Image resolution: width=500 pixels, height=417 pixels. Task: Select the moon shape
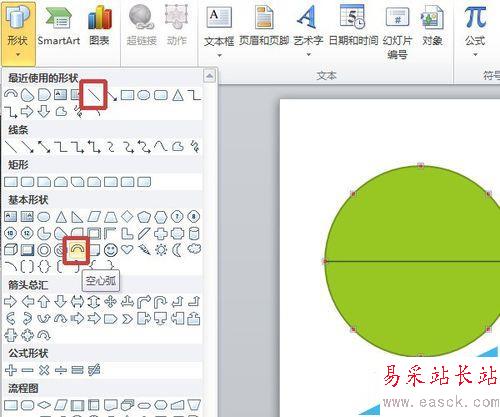pyautogui.click(x=177, y=250)
